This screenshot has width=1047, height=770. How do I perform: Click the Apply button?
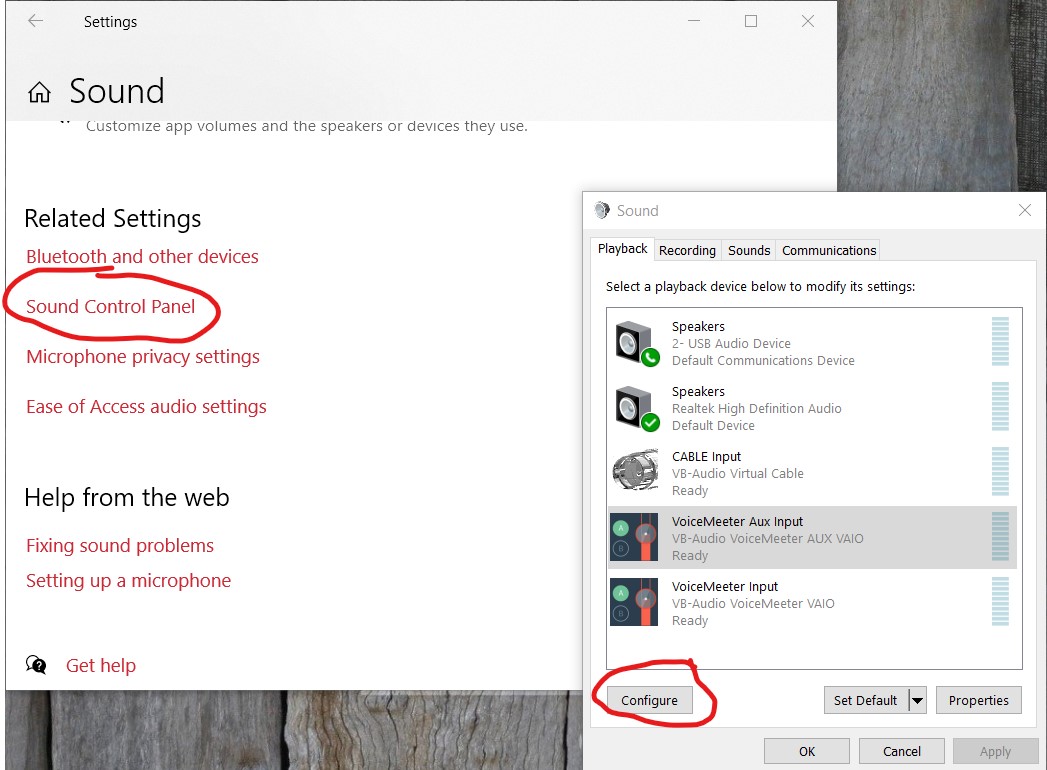click(995, 751)
